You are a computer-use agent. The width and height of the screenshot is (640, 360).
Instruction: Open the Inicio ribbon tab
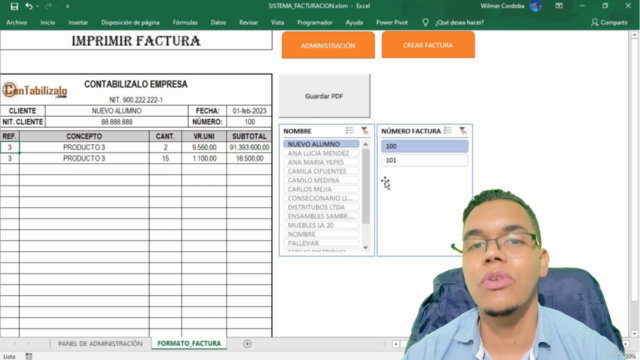click(x=48, y=22)
